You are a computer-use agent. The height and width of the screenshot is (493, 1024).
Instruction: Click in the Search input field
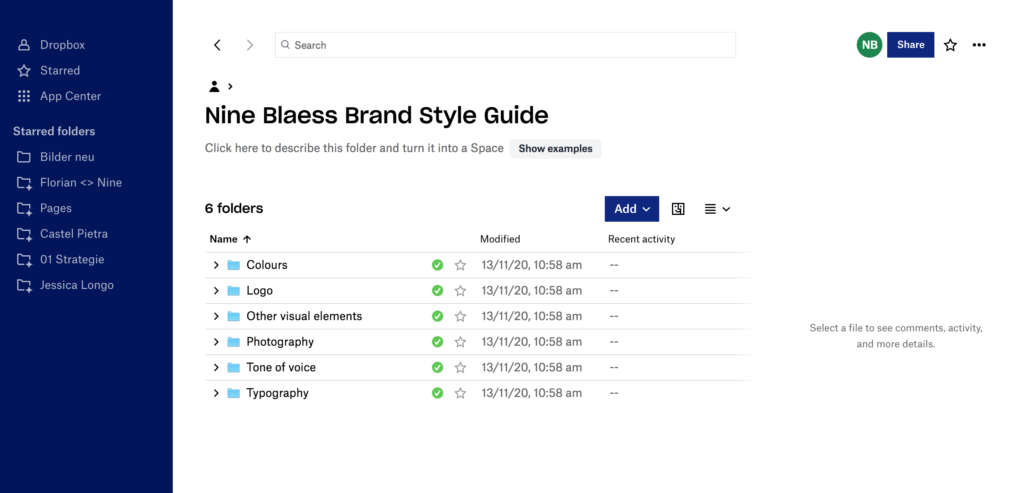(x=505, y=45)
